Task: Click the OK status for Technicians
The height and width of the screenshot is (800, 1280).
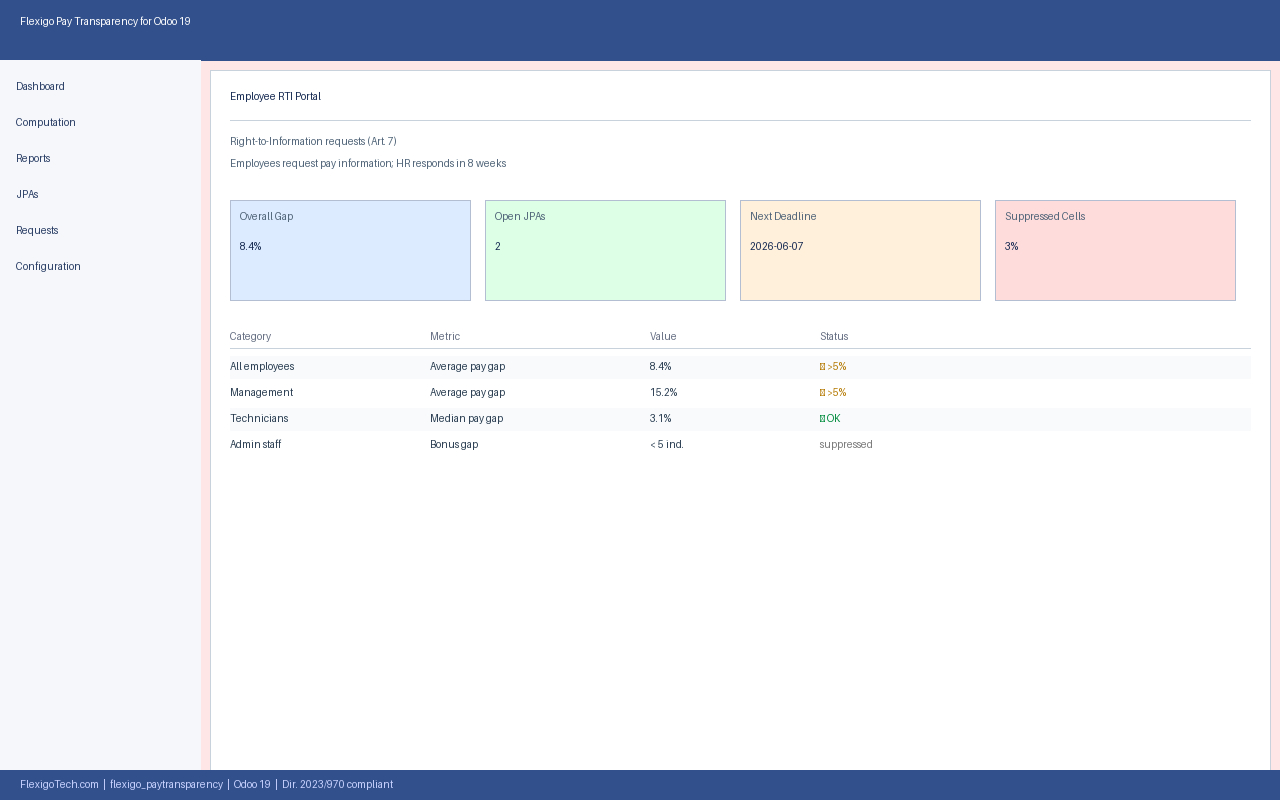Action: tap(830, 419)
